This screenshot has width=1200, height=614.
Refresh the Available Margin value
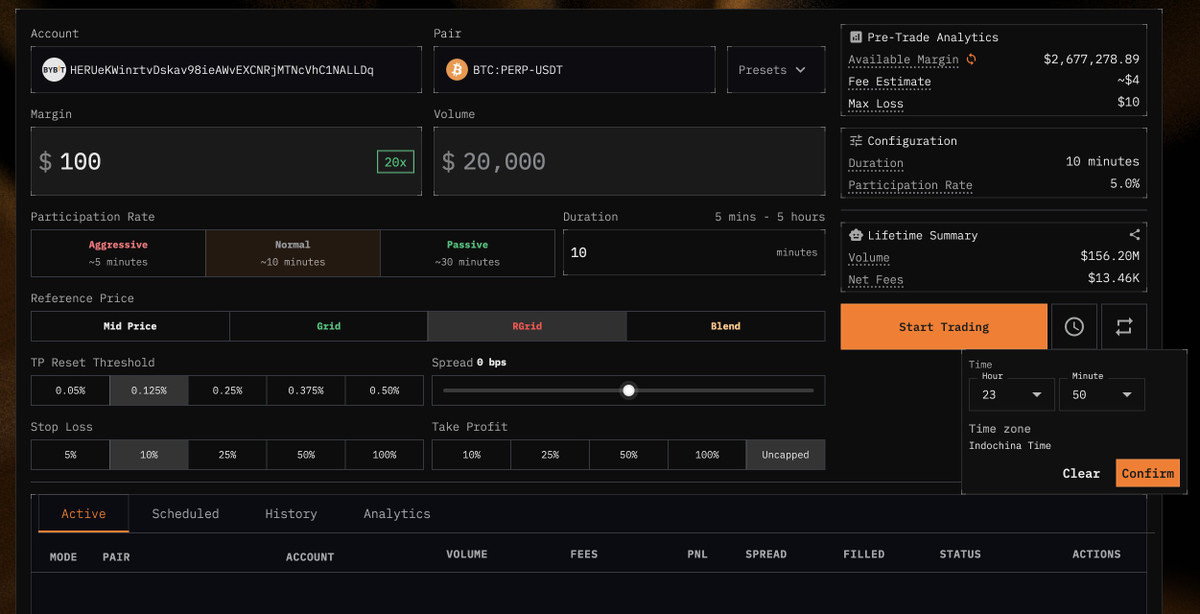[970, 60]
